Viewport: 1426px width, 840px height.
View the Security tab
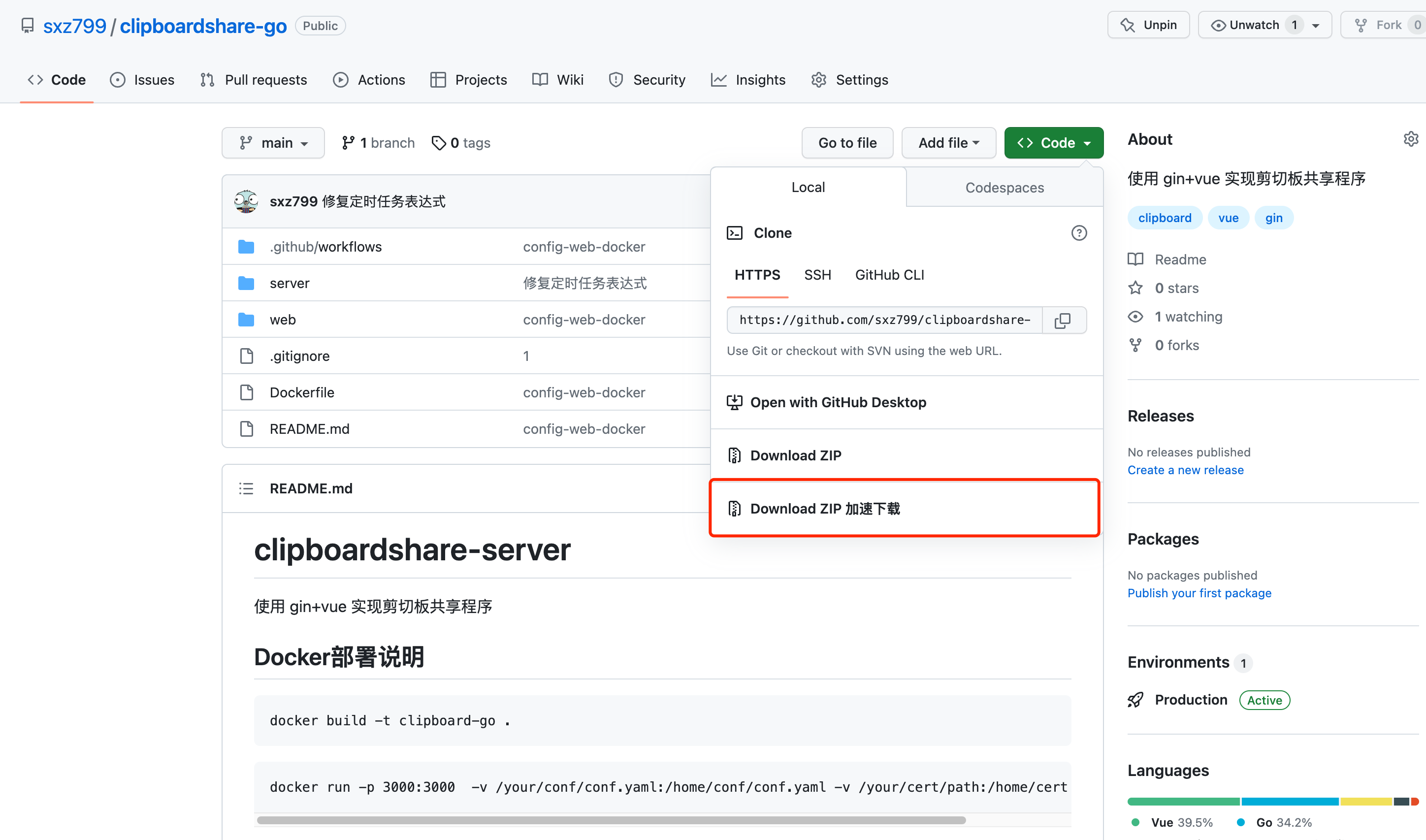(x=647, y=80)
